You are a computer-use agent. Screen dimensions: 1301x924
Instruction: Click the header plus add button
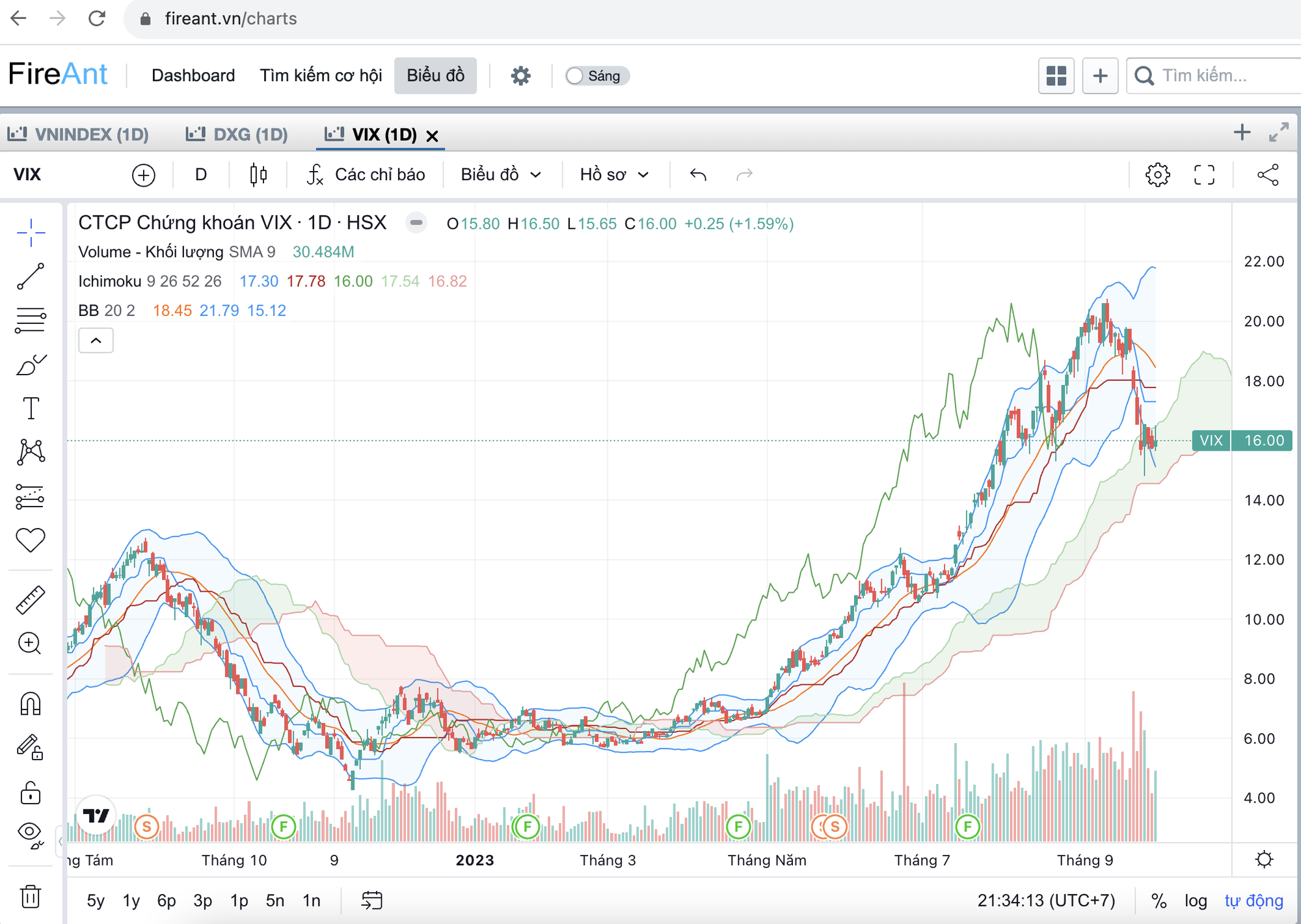point(1100,76)
